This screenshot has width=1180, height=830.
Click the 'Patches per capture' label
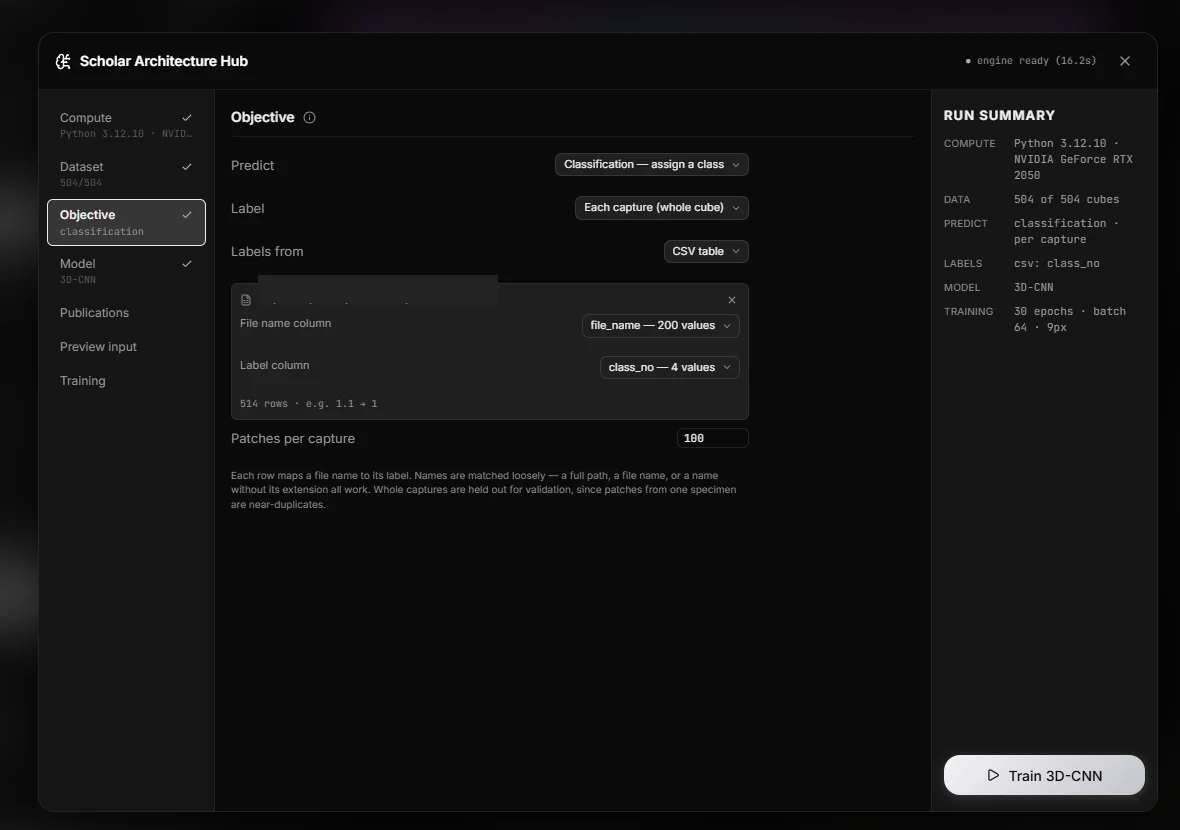[293, 439]
